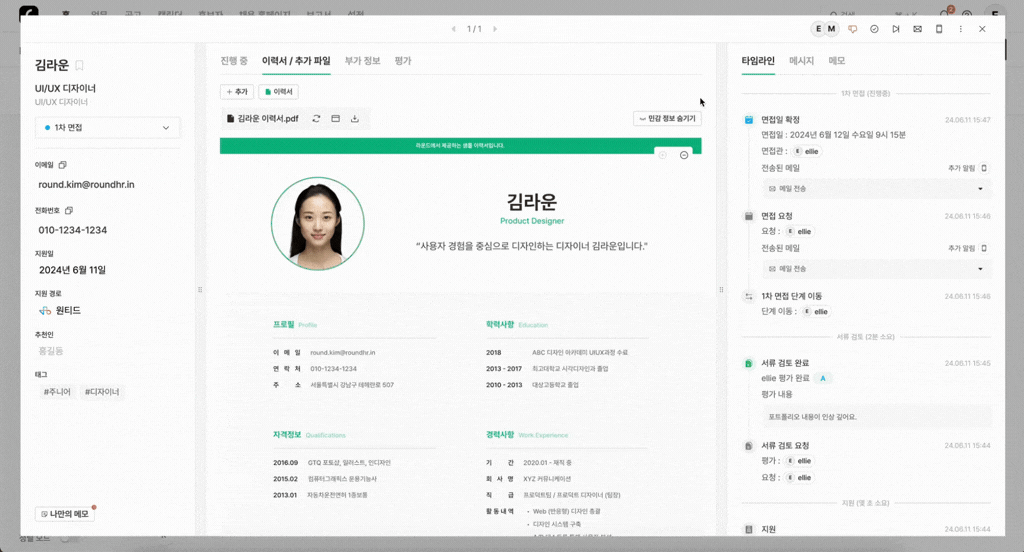Open the 평가 tab
This screenshot has width=1024, height=552.
tap(403, 61)
